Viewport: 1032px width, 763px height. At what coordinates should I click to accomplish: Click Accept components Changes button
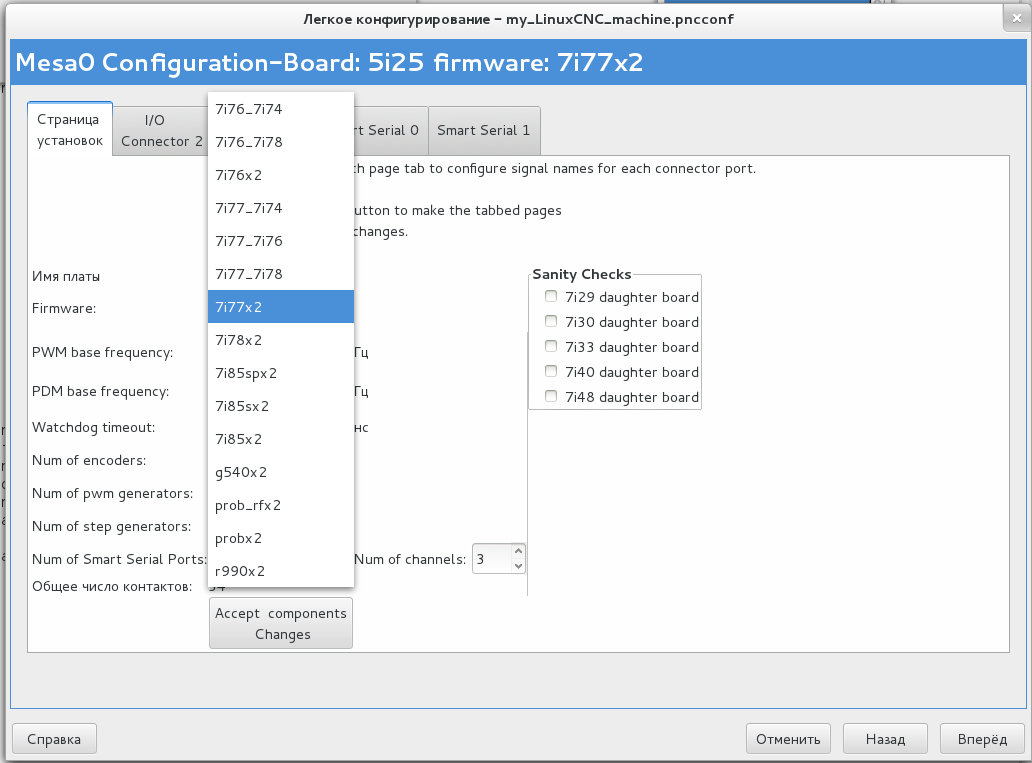point(281,623)
